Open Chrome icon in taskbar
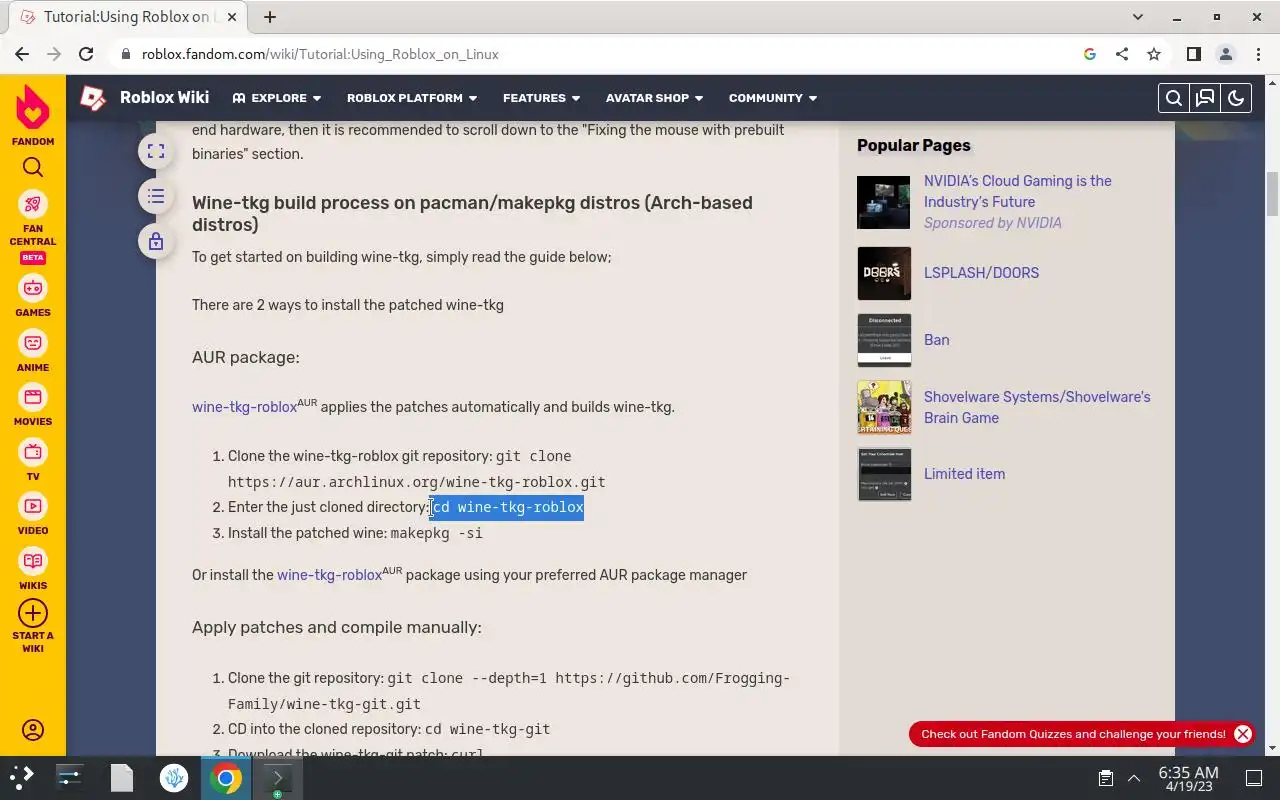Screen dimensions: 1280x800 (x=226, y=778)
